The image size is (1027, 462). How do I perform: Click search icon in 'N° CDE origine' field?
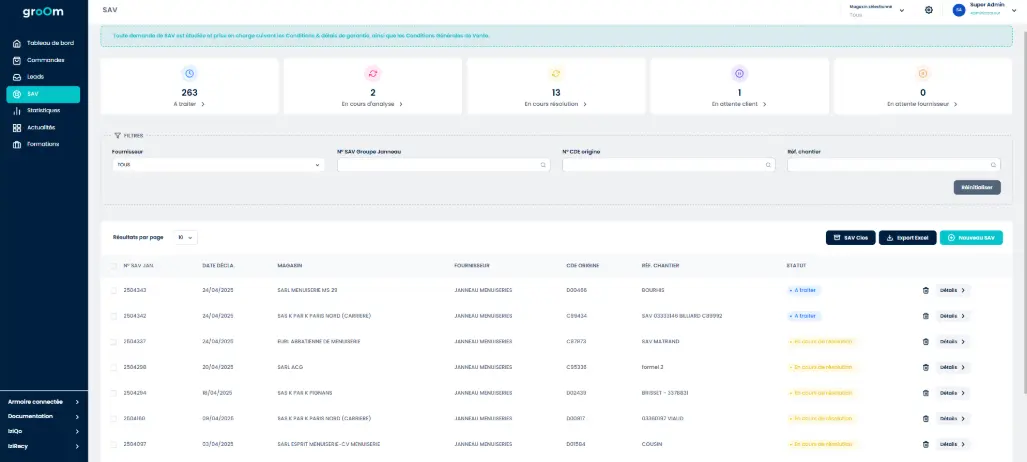(x=543, y=165)
